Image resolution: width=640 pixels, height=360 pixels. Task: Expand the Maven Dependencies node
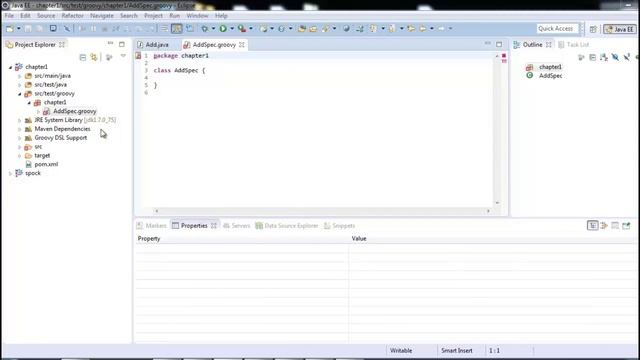click(x=20, y=129)
